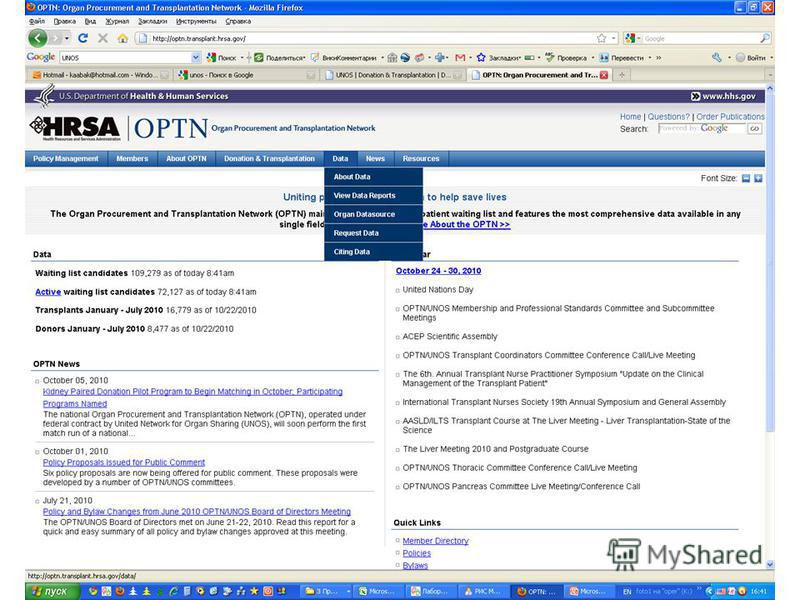The width and height of the screenshot is (800, 600).
Task: Open the list all tabs dropdown
Action: coord(770,75)
